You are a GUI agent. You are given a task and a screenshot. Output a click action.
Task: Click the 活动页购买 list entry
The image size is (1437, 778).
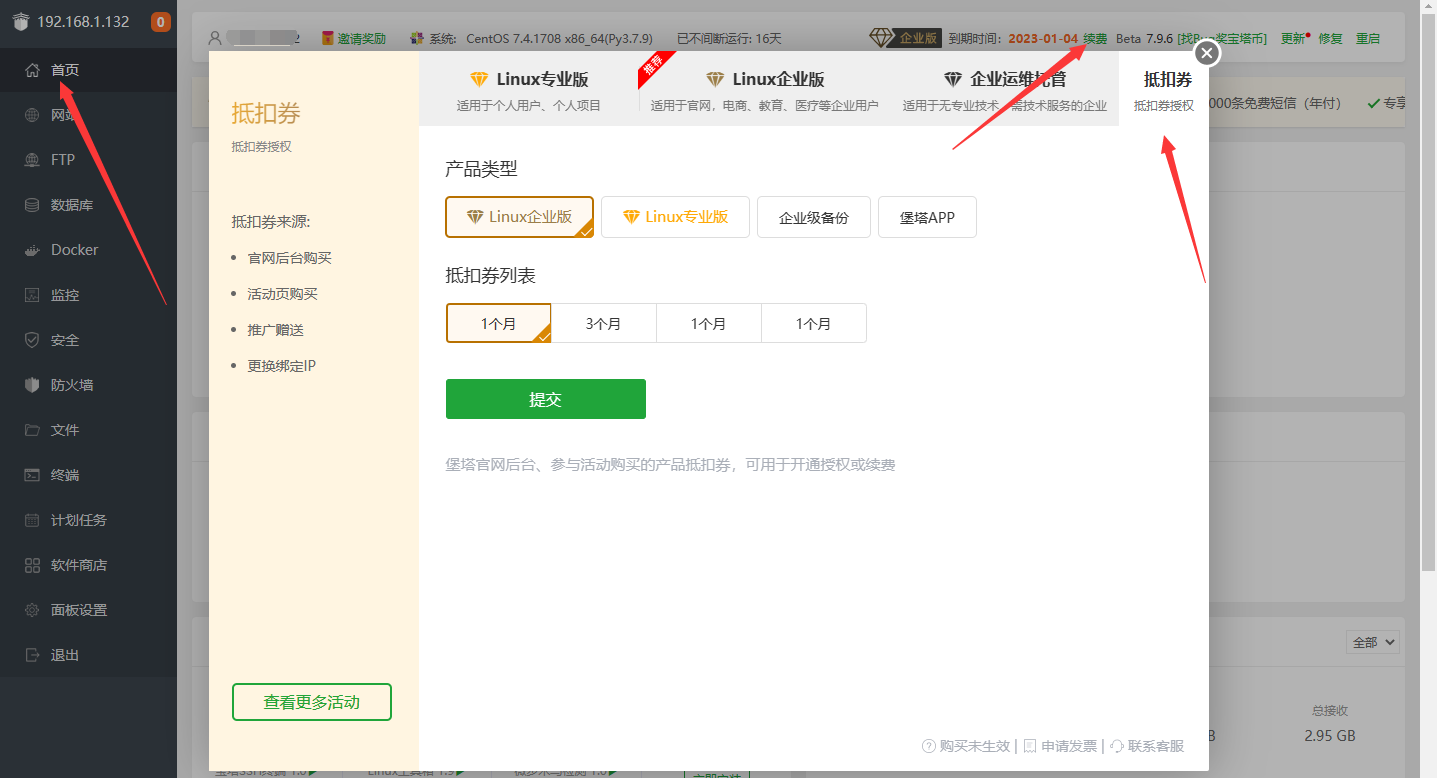coord(282,294)
